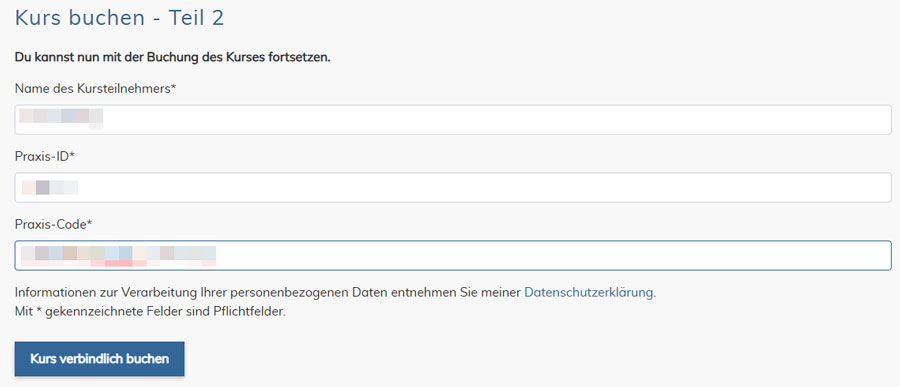The width and height of the screenshot is (900, 387).
Task: Click the blurred participant name value
Action: click(61, 117)
